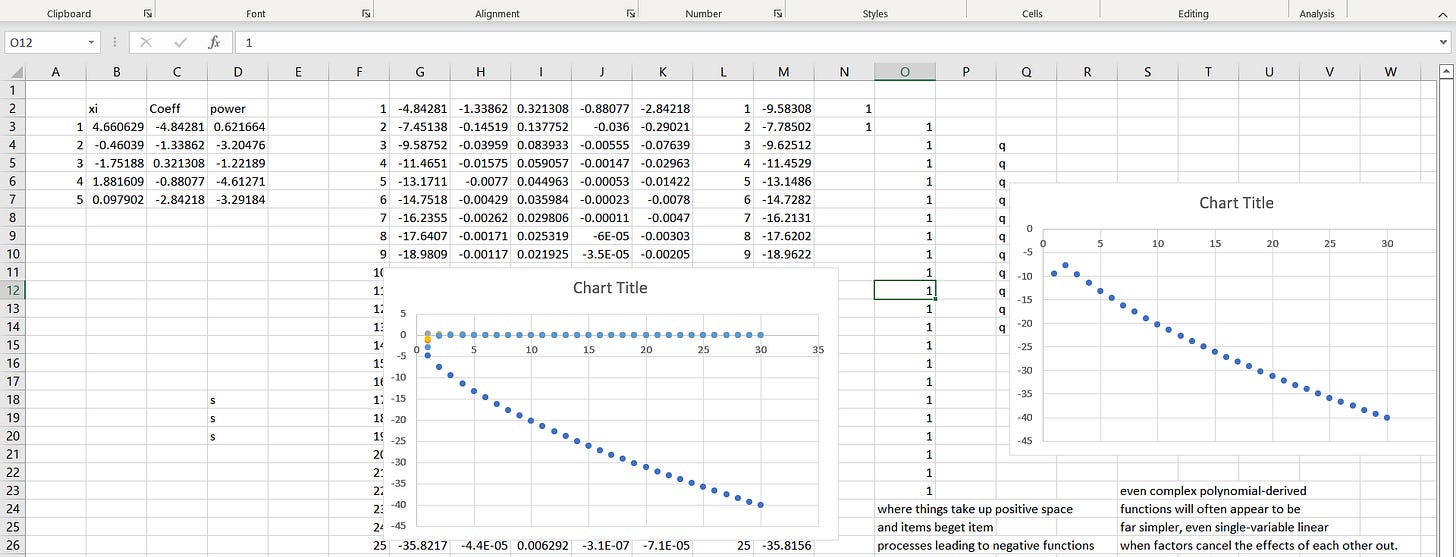Image resolution: width=1456 pixels, height=557 pixels.
Task: Click the Name Box resize dots handle
Action: (115, 43)
